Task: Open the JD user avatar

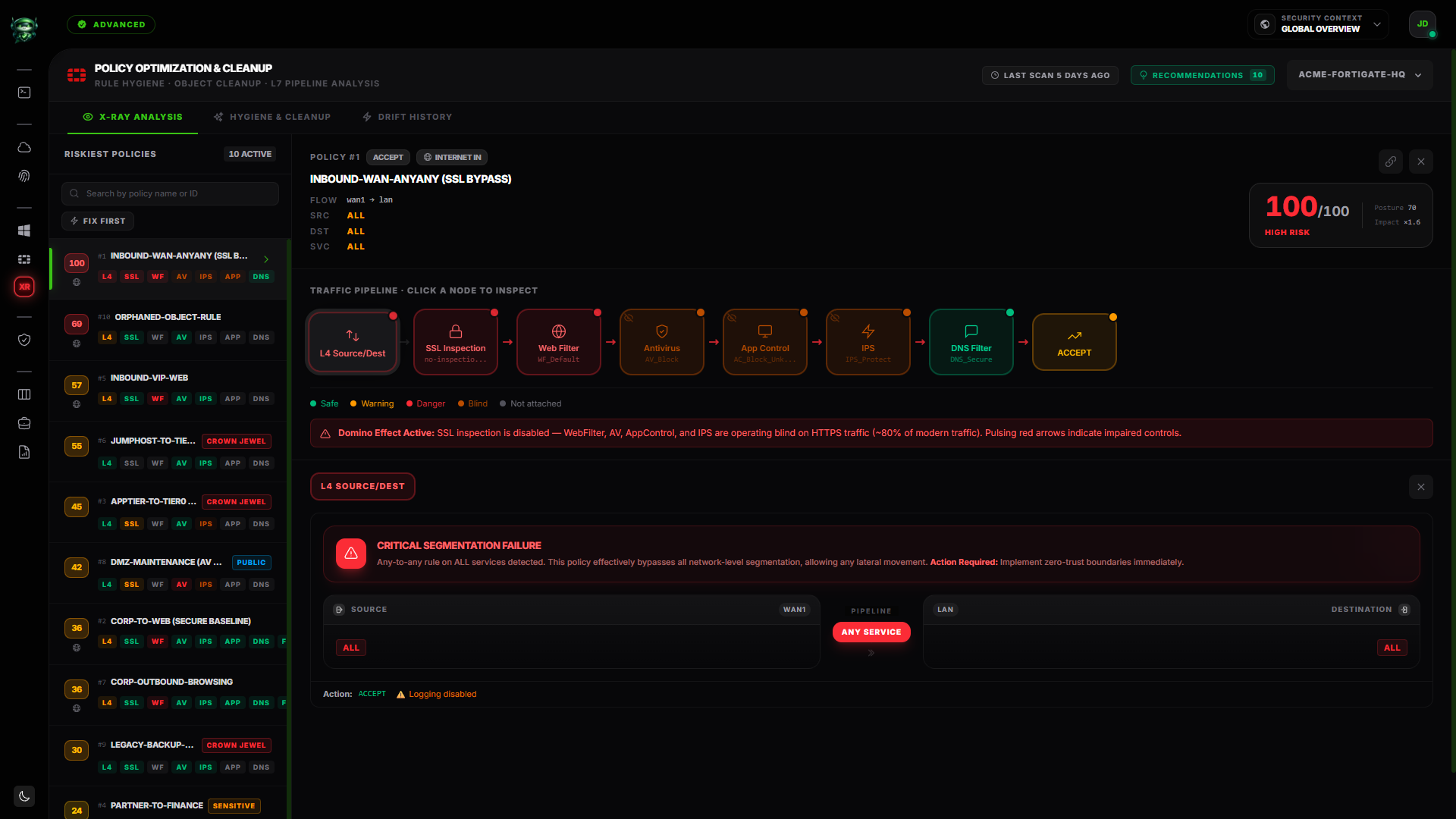Action: click(x=1423, y=24)
